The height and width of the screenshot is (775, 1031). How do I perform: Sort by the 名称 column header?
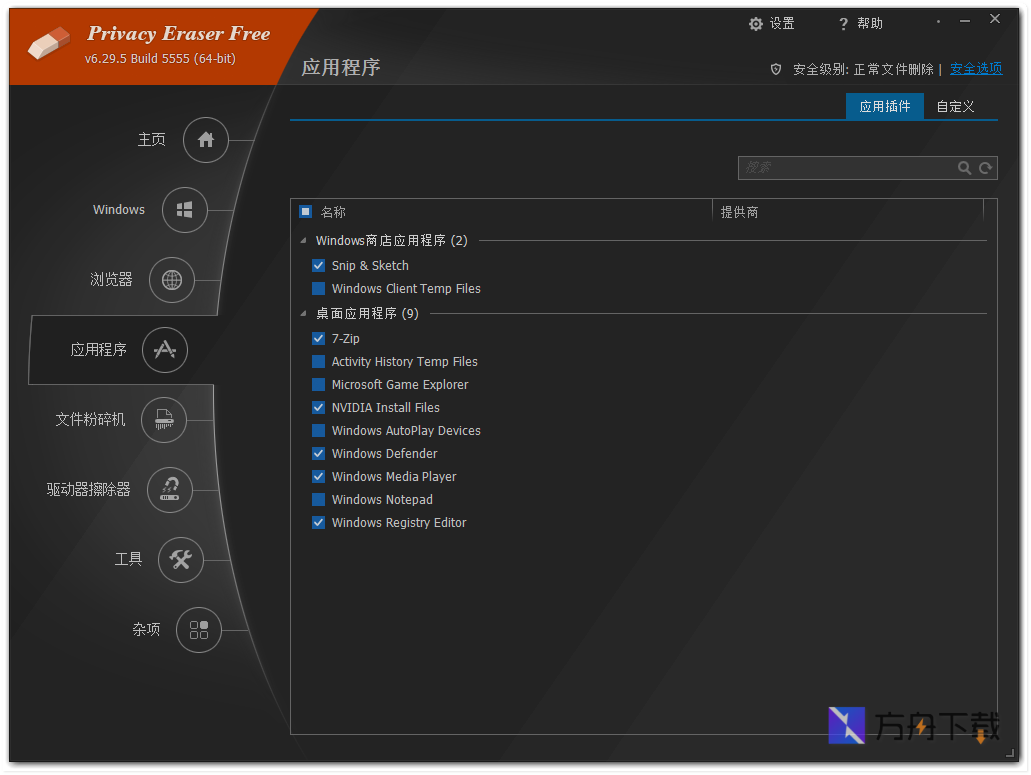[333, 212]
